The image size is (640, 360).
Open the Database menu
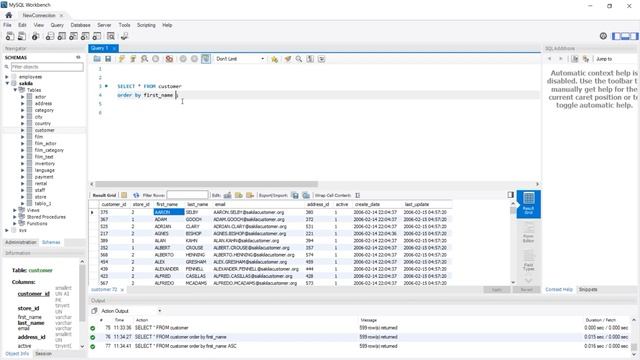80,25
